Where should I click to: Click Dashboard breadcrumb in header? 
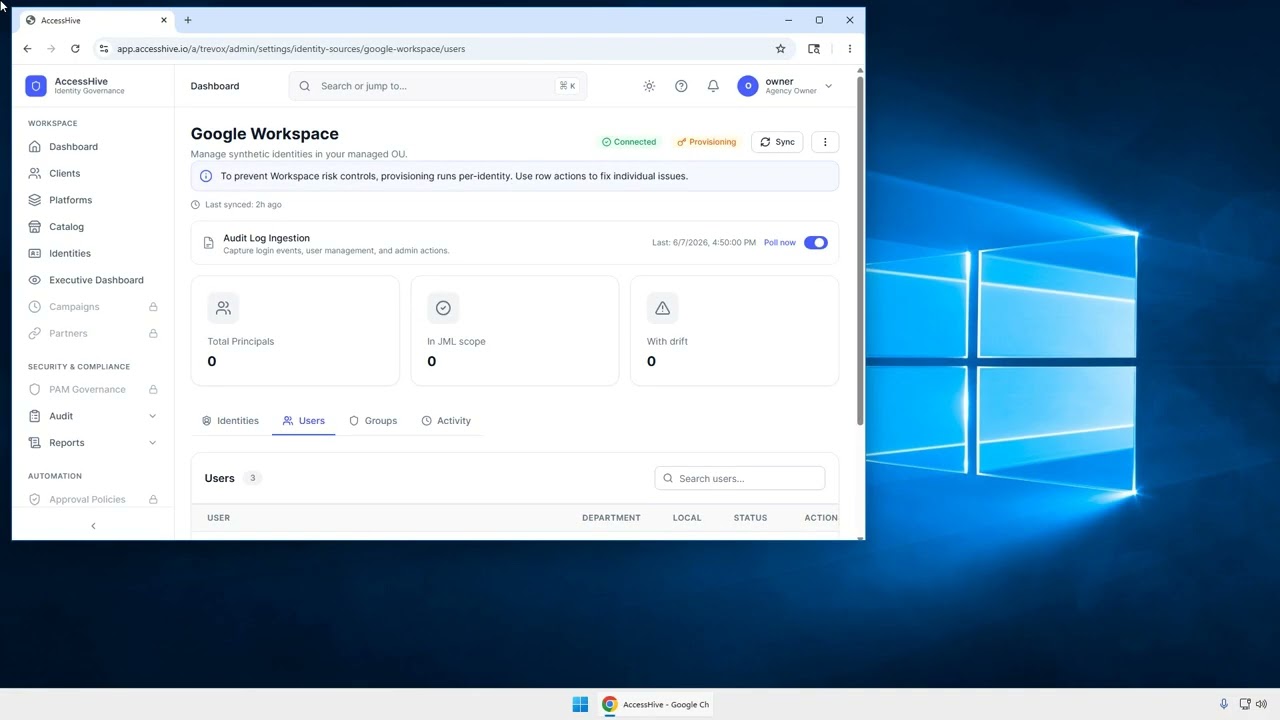click(215, 86)
